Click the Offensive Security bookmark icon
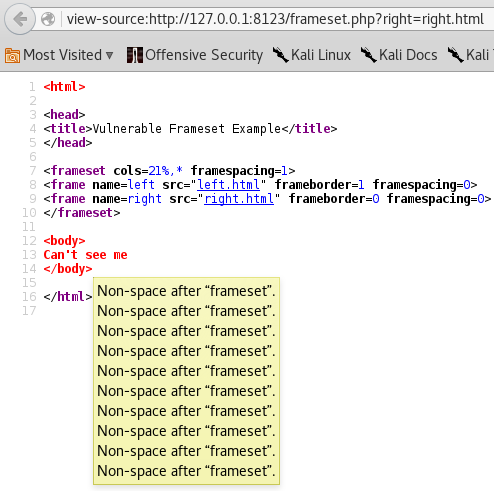Viewport: 494px width, 491px height. pos(135,55)
